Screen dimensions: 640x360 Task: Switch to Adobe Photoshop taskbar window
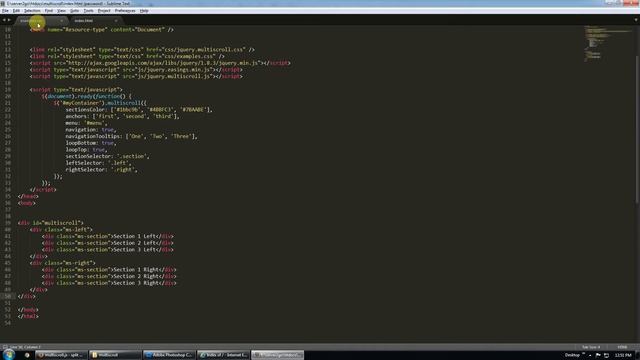[x=169, y=355]
